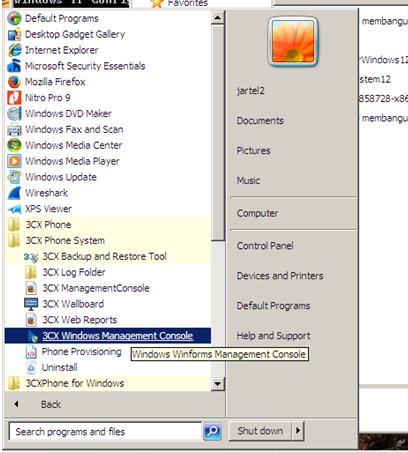
Task: Click the Windows Fax and Scan icon
Action: point(14,129)
